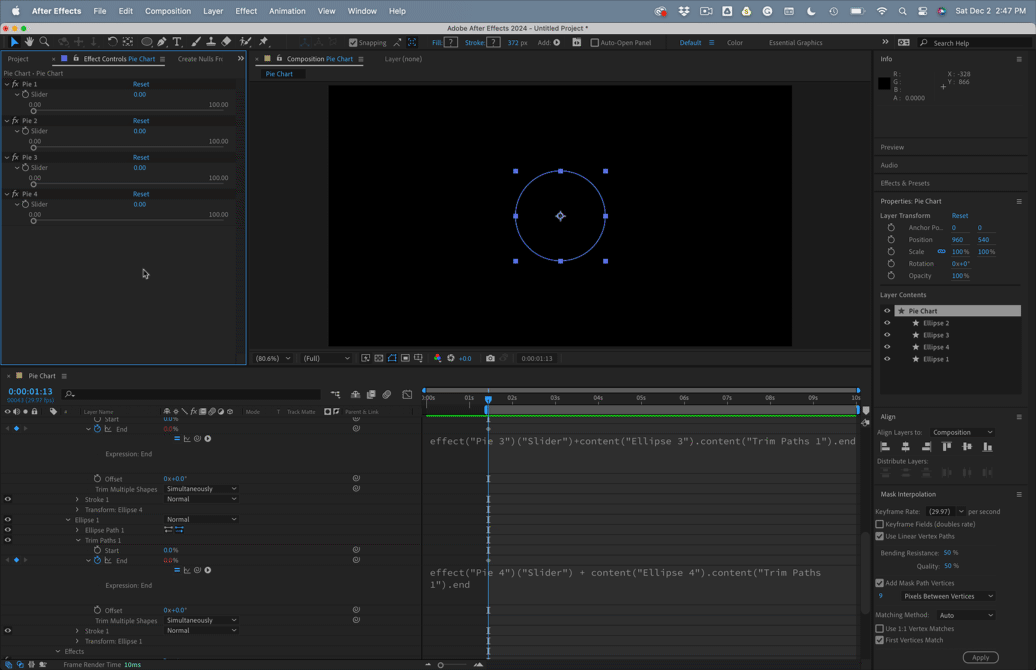Screen dimensions: 1036x670
Task: Open Essential Graphics workspace
Action: point(796,42)
